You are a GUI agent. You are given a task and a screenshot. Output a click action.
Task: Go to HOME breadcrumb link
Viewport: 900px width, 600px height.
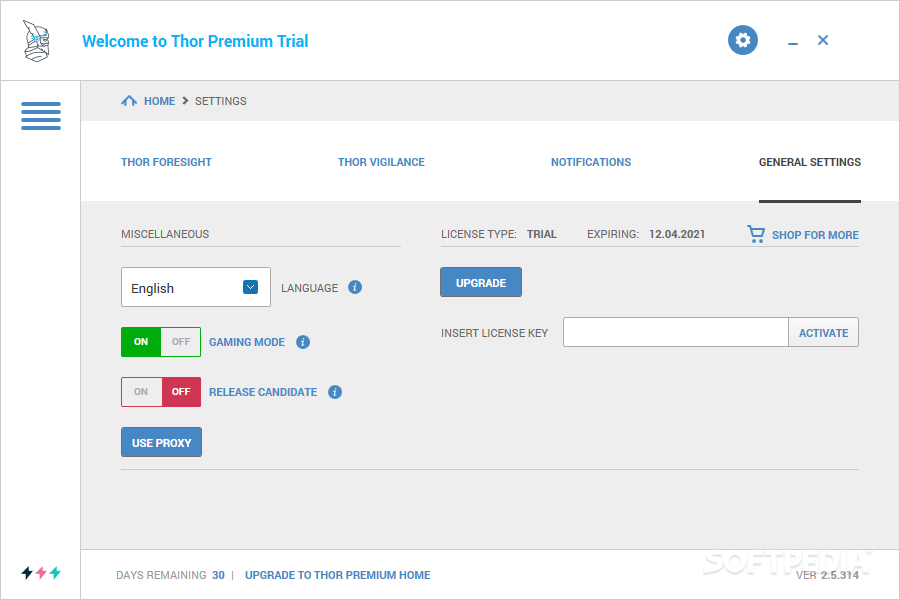[x=160, y=101]
